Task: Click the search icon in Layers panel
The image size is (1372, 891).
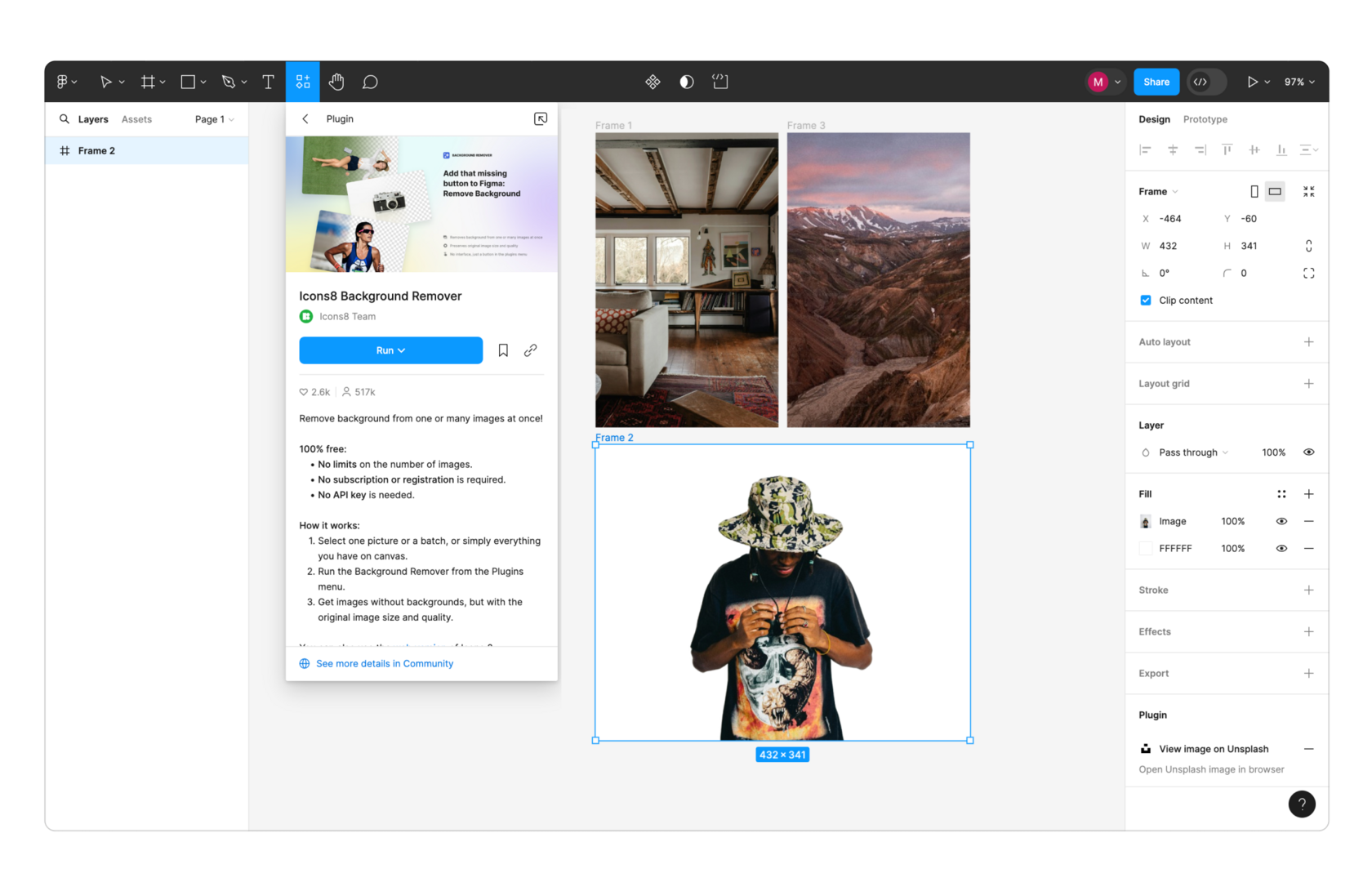Action: pyautogui.click(x=64, y=119)
